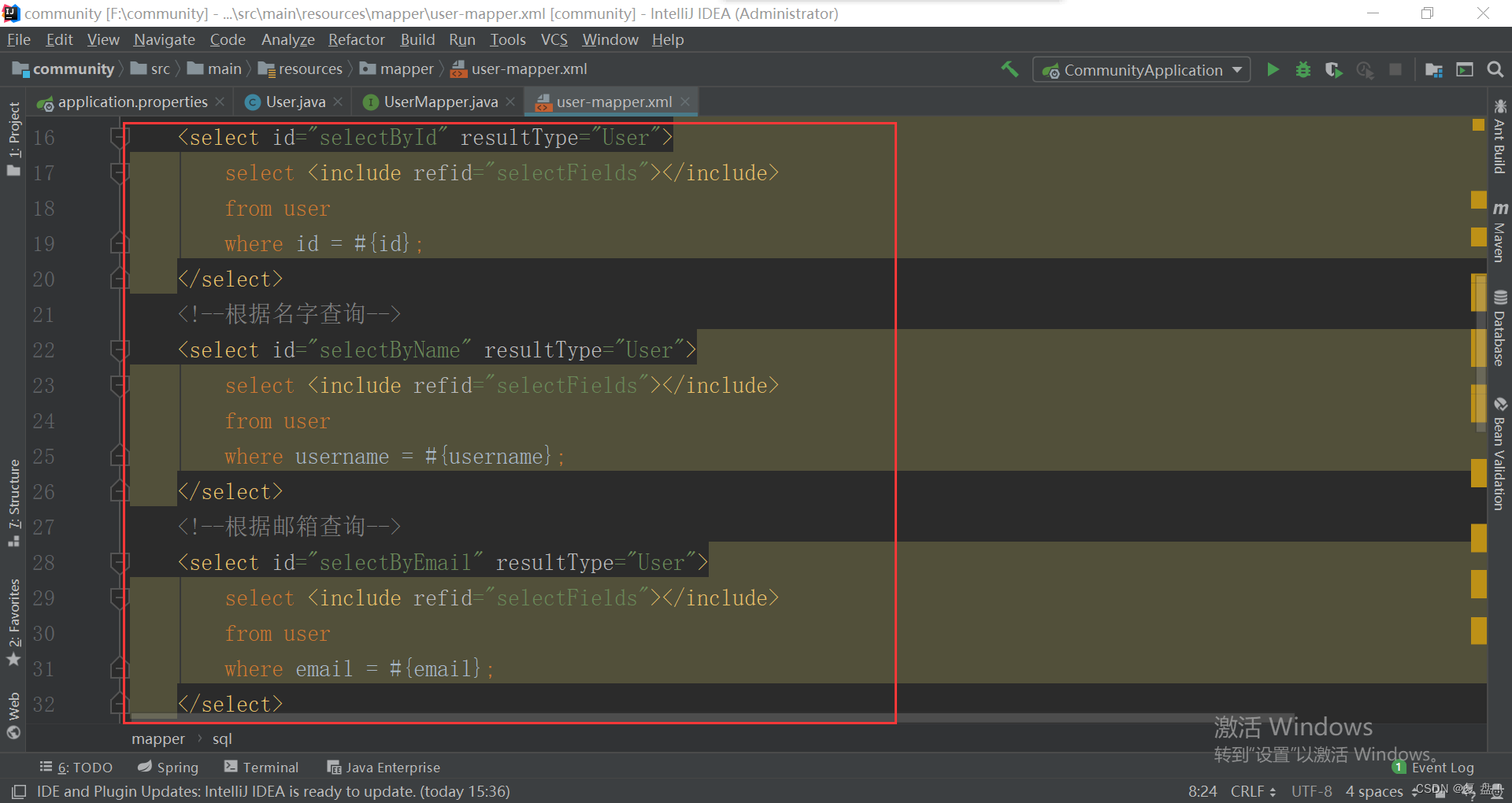Collapse the include fold at line 17
Viewport: 1512px width, 803px height.
tap(120, 173)
